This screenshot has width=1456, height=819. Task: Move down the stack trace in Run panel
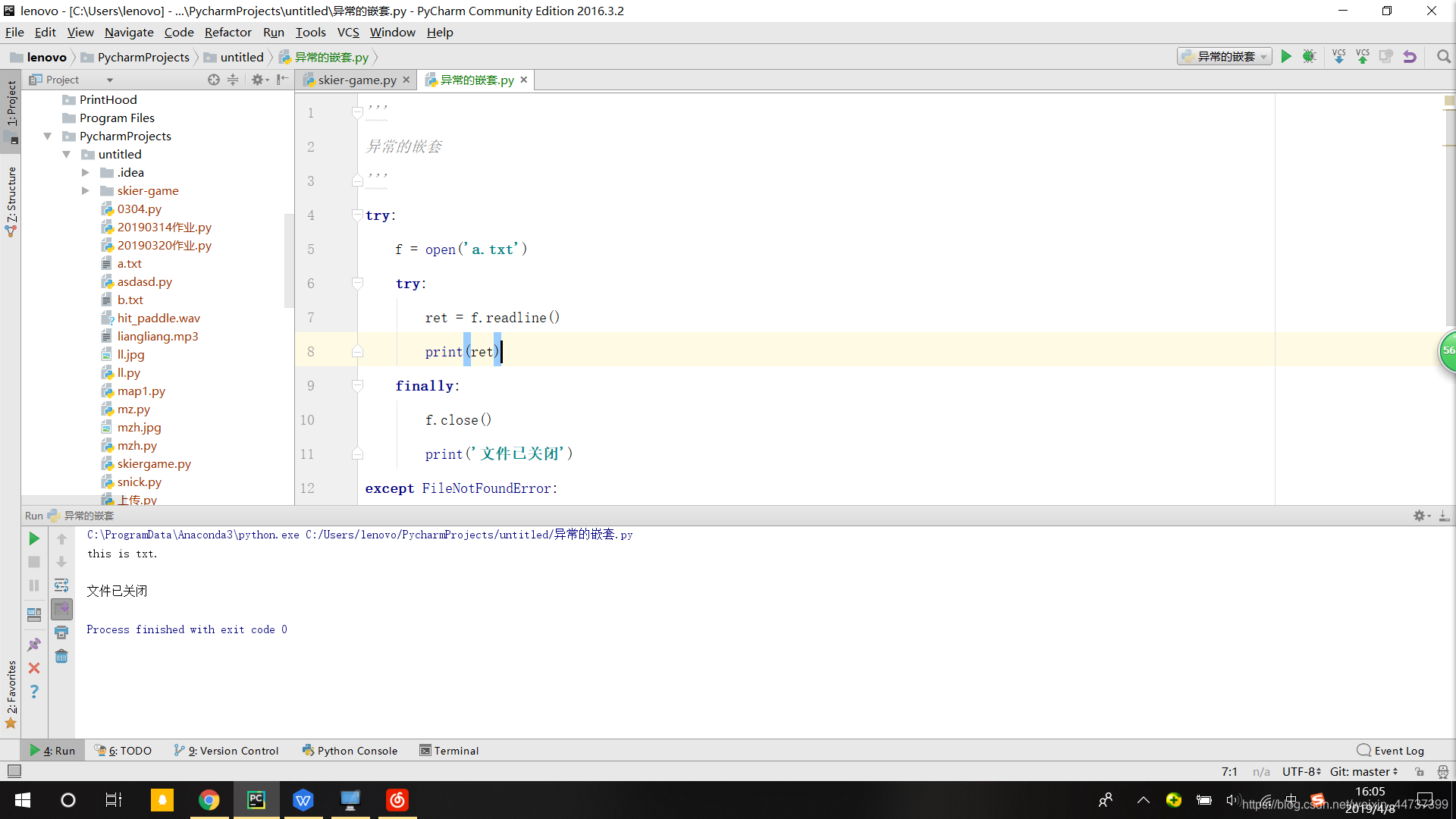click(x=61, y=562)
